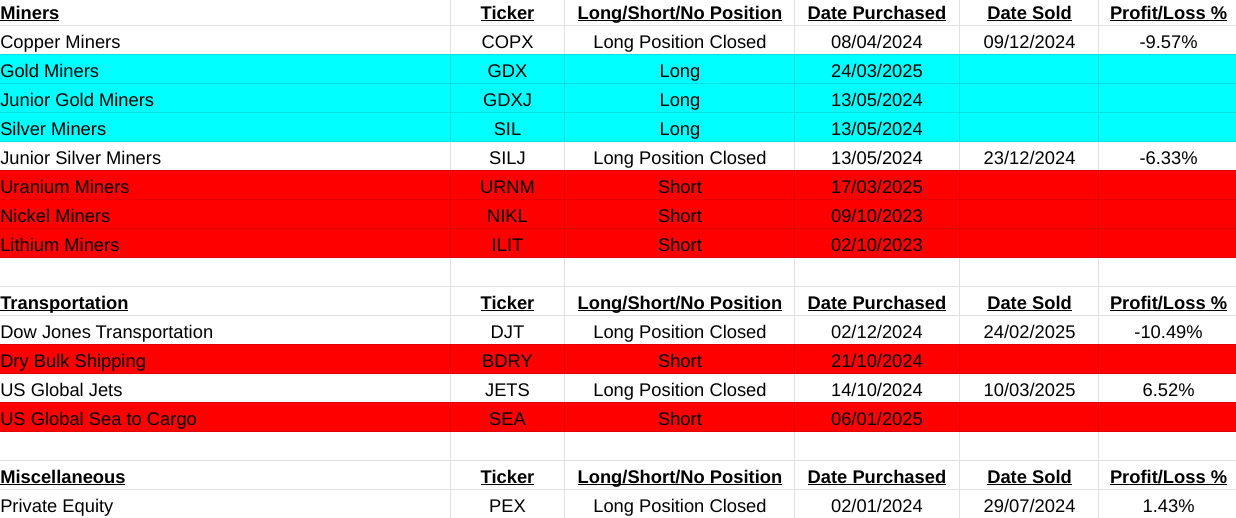This screenshot has width=1236, height=518.
Task: Click the Gold Miners row label
Action: click(x=50, y=71)
